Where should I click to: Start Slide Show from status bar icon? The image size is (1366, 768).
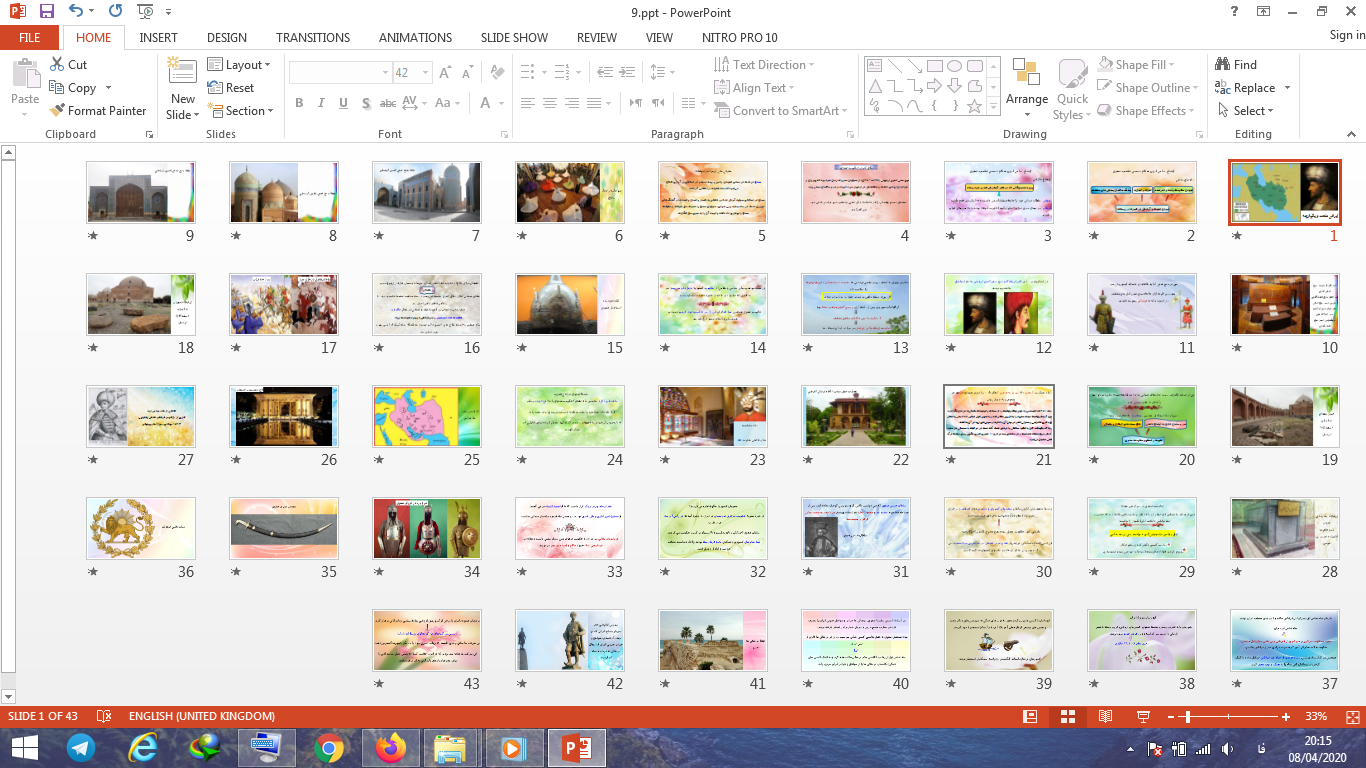coord(1142,717)
